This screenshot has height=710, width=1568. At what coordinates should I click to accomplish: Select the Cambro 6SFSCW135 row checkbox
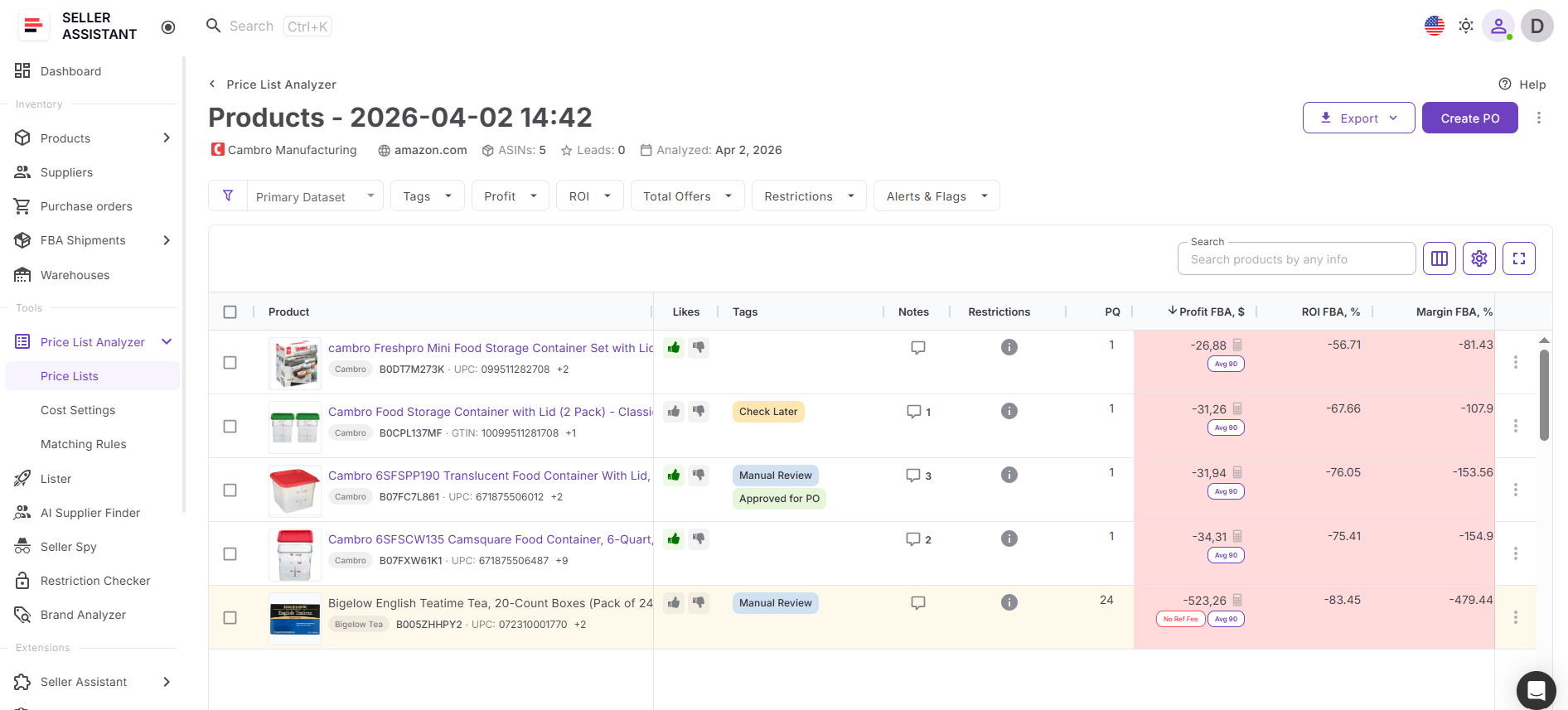(x=230, y=554)
